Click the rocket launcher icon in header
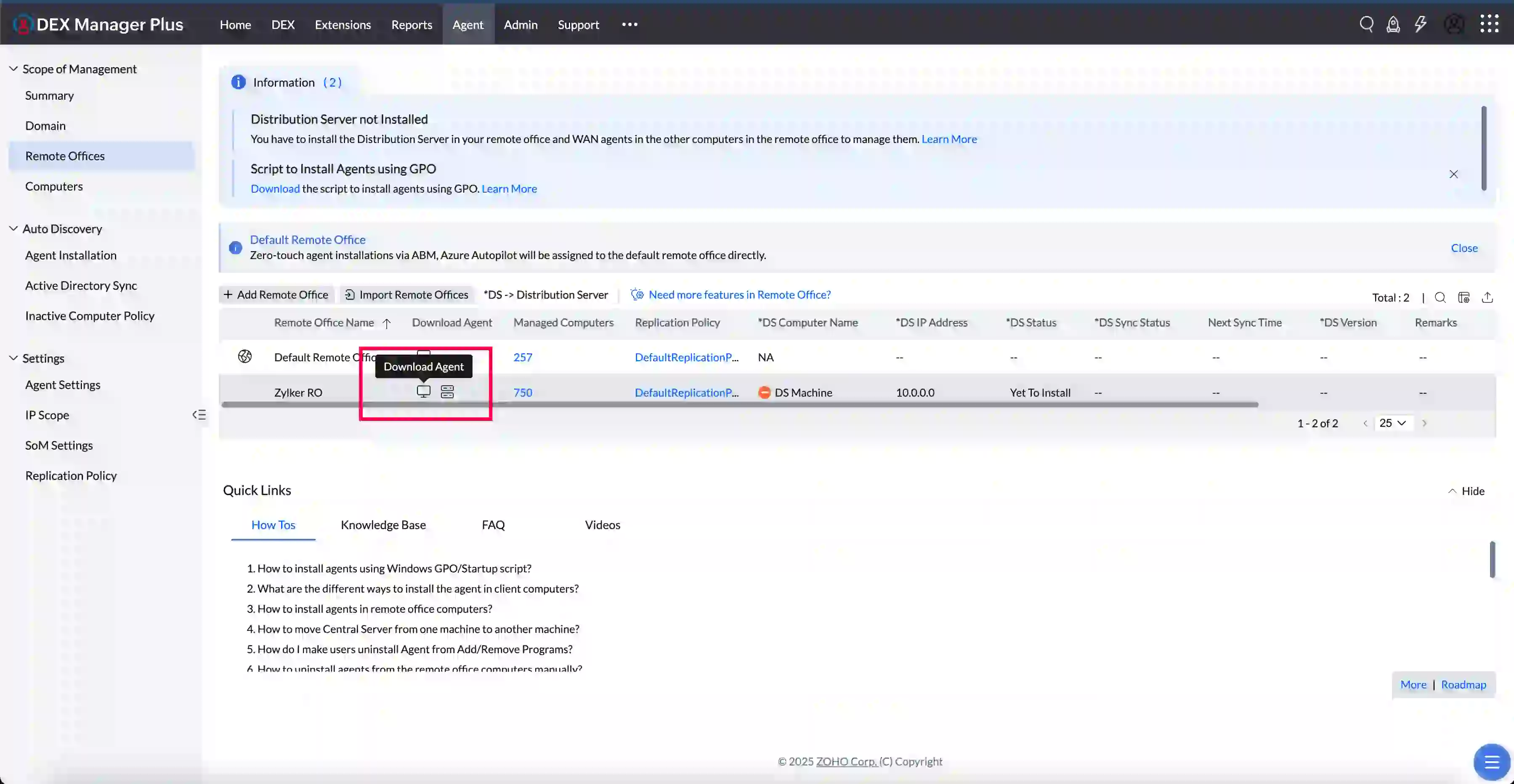 [1394, 24]
